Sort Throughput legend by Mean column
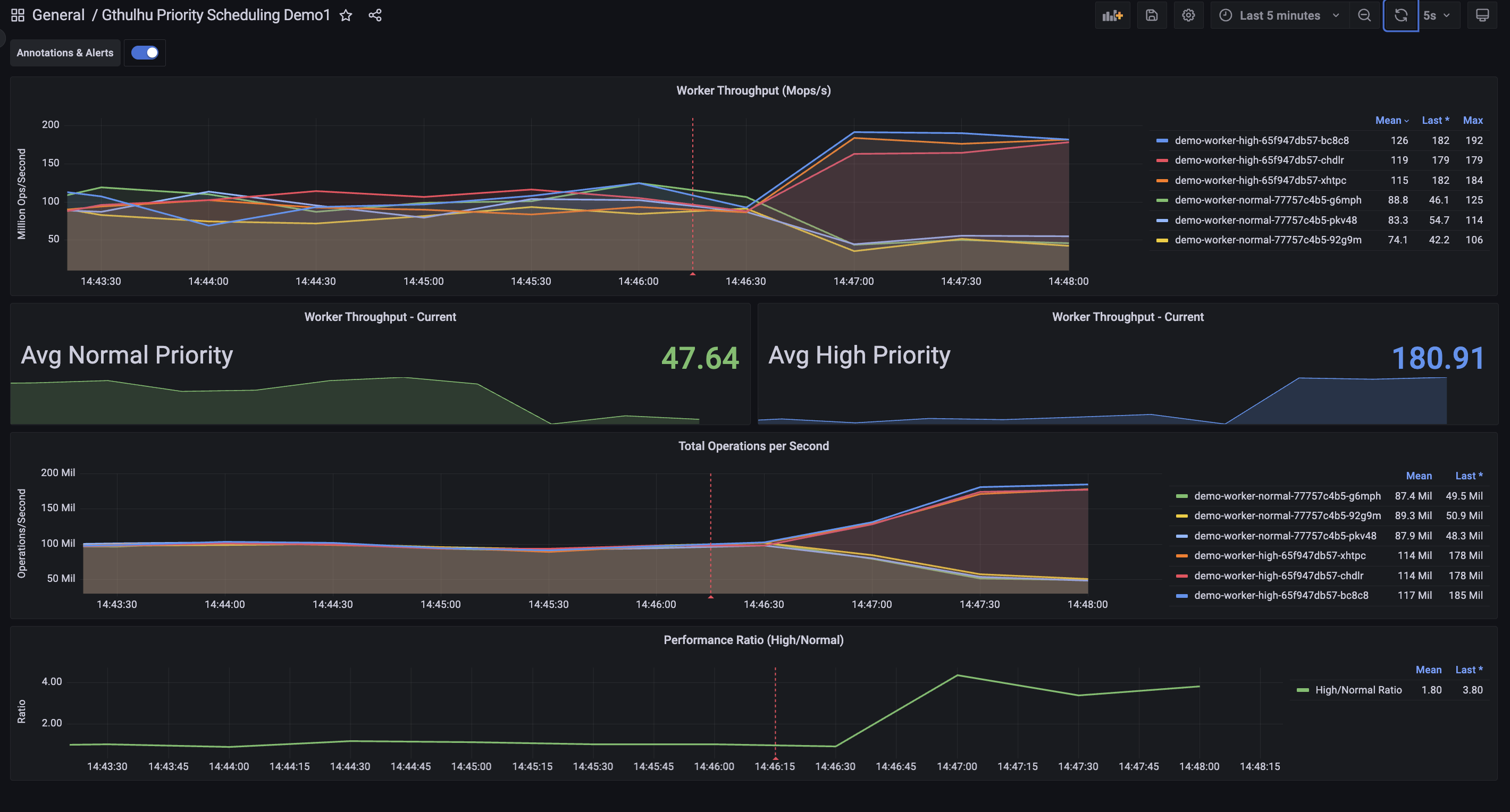The width and height of the screenshot is (1510, 812). [1388, 120]
